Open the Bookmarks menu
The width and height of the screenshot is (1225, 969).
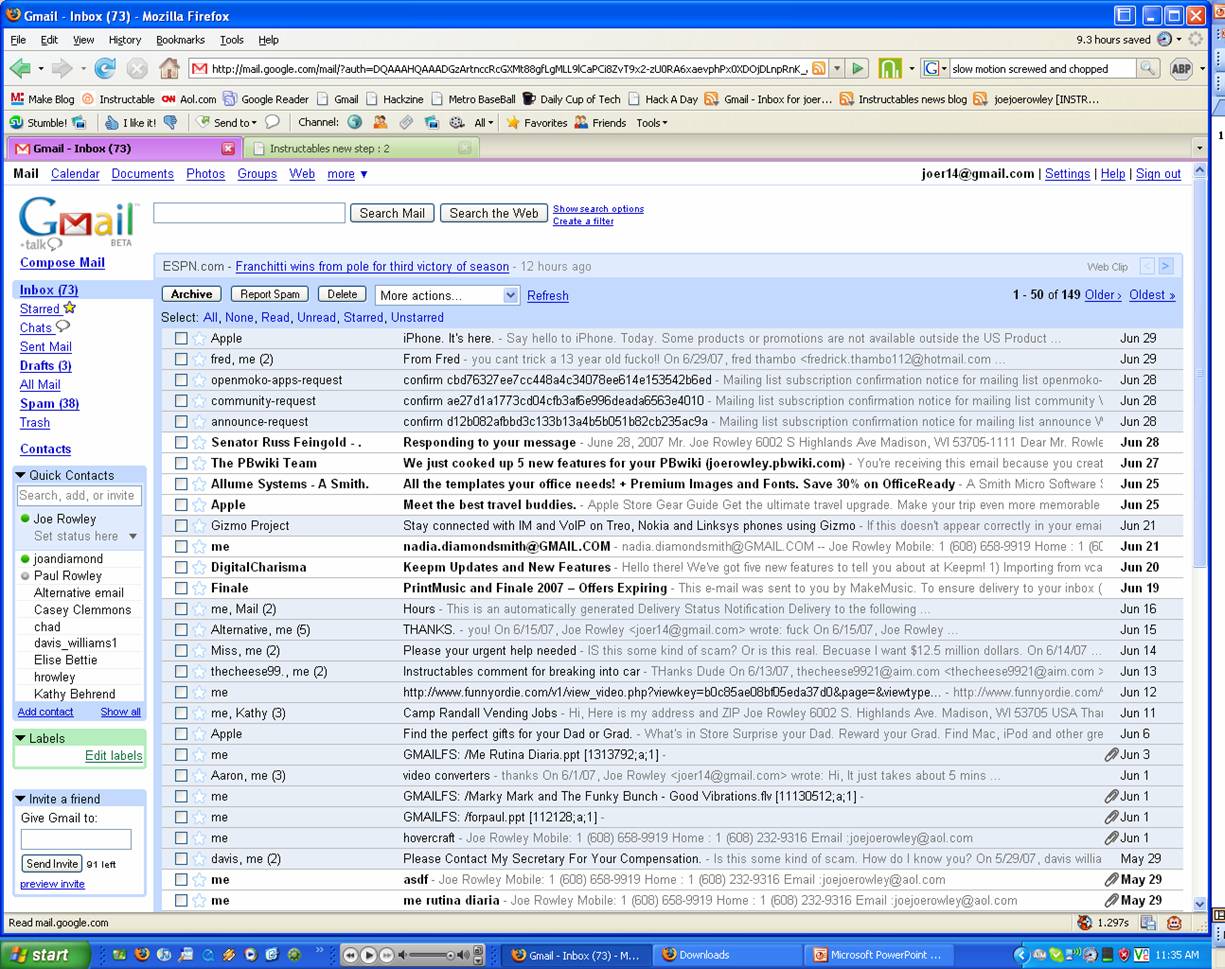point(179,40)
